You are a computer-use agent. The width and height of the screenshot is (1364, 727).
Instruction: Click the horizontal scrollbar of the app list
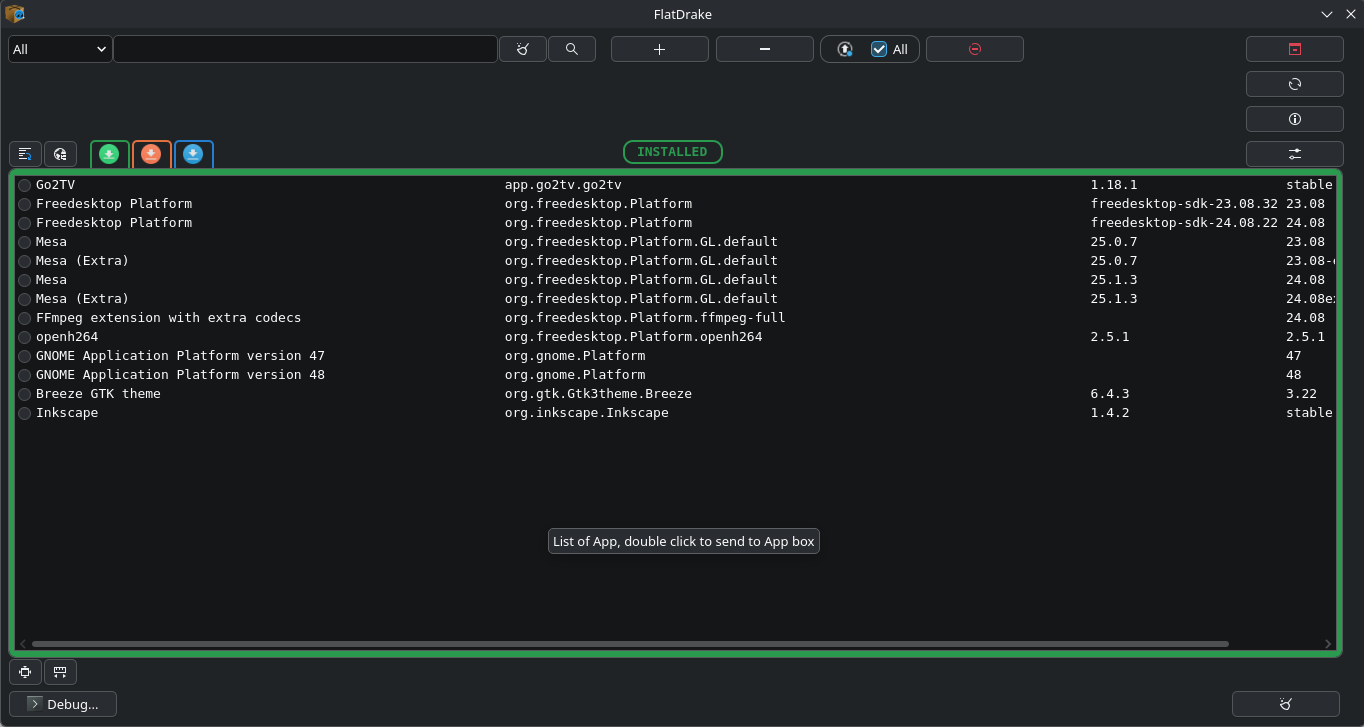[630, 644]
